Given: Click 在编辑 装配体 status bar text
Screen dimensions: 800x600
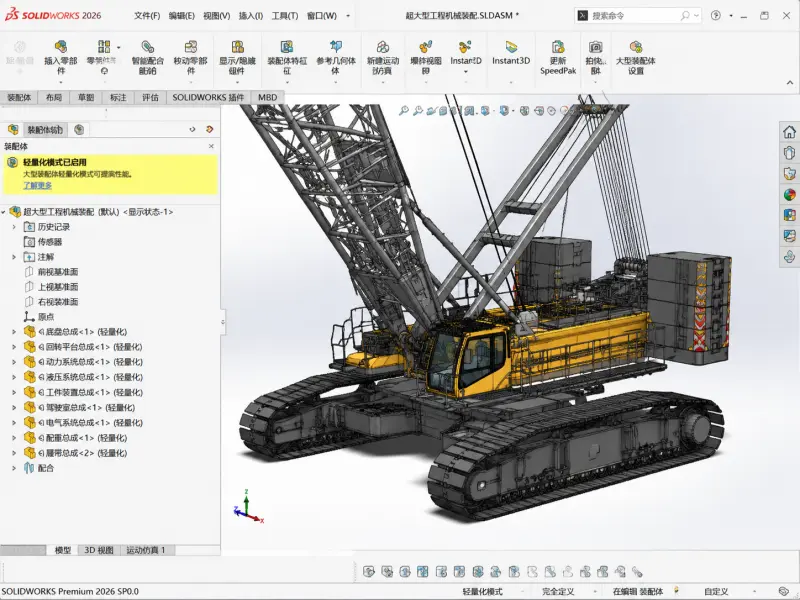Looking at the screenshot, I should coord(638,591).
